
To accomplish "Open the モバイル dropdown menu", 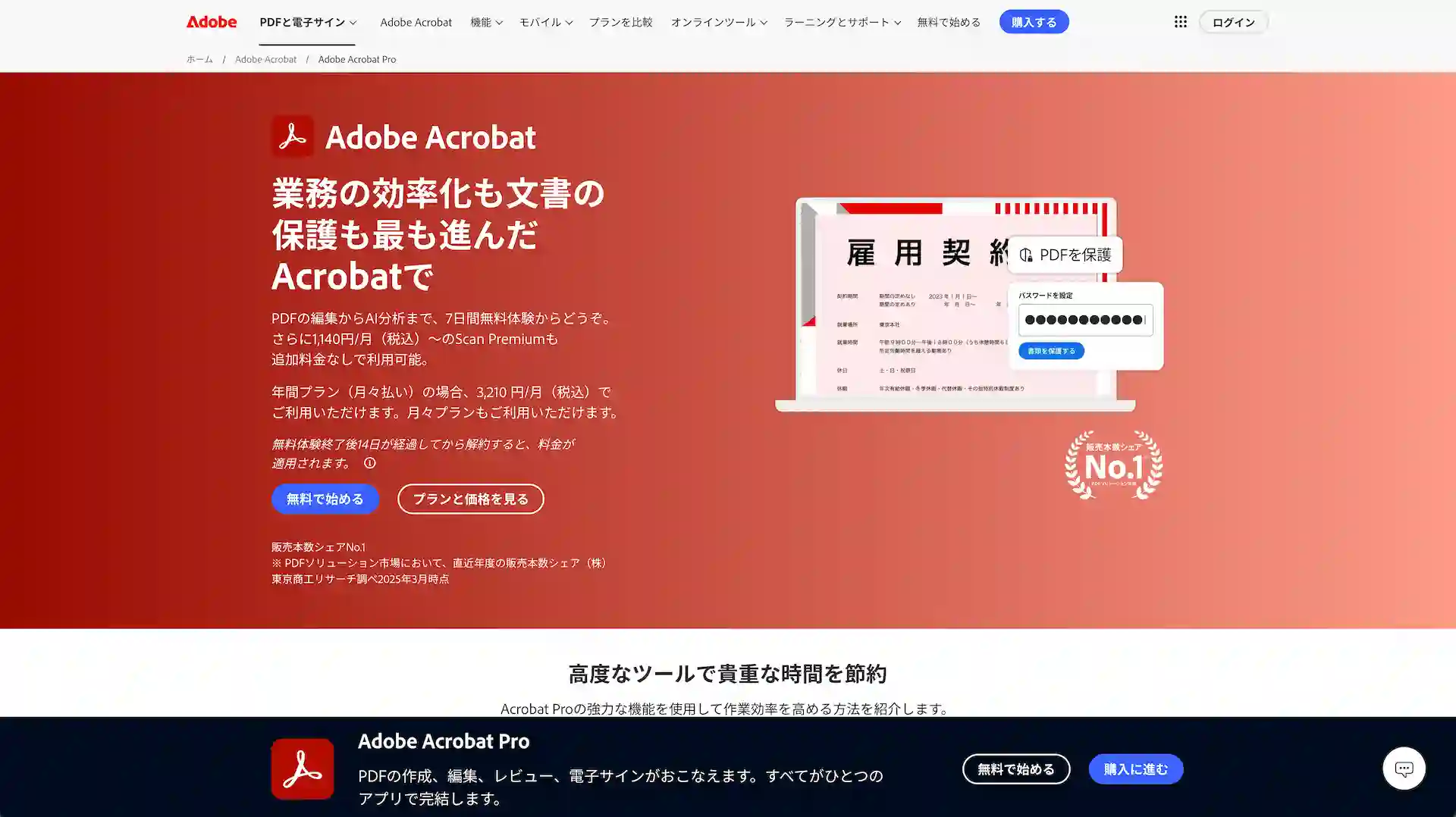I will tap(545, 22).
